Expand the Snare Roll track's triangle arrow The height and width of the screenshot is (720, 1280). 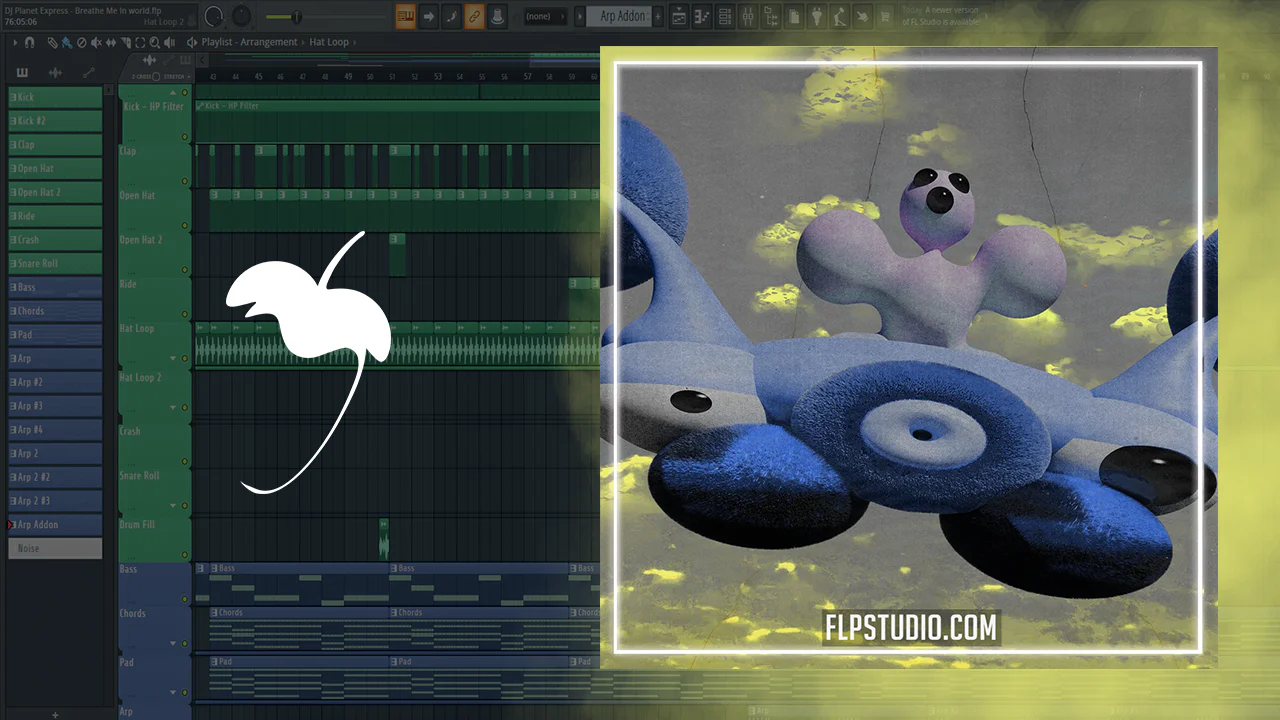pos(173,505)
